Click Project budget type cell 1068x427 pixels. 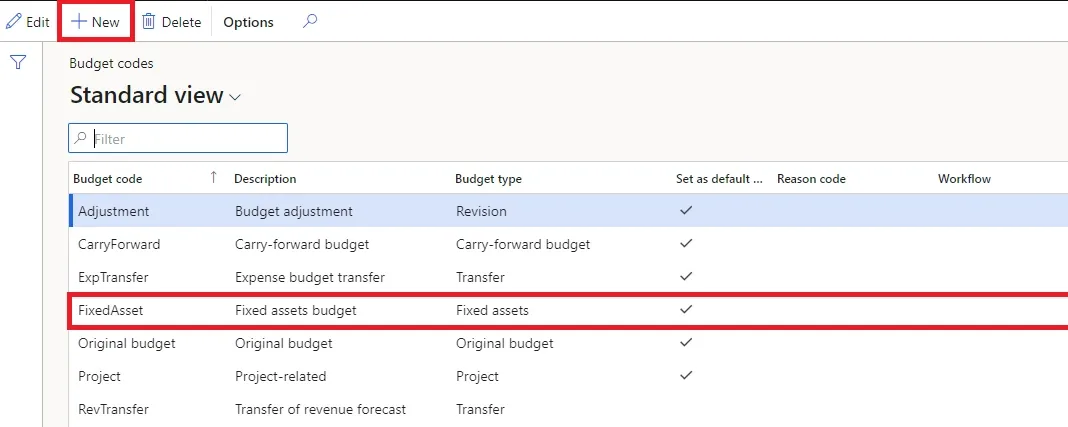pos(477,376)
